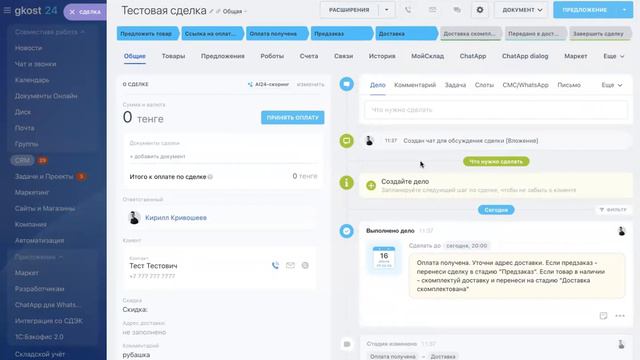Image resolution: width=640 pixels, height=360 pixels.
Task: Click the email envelope icon in header
Action: 432,10
